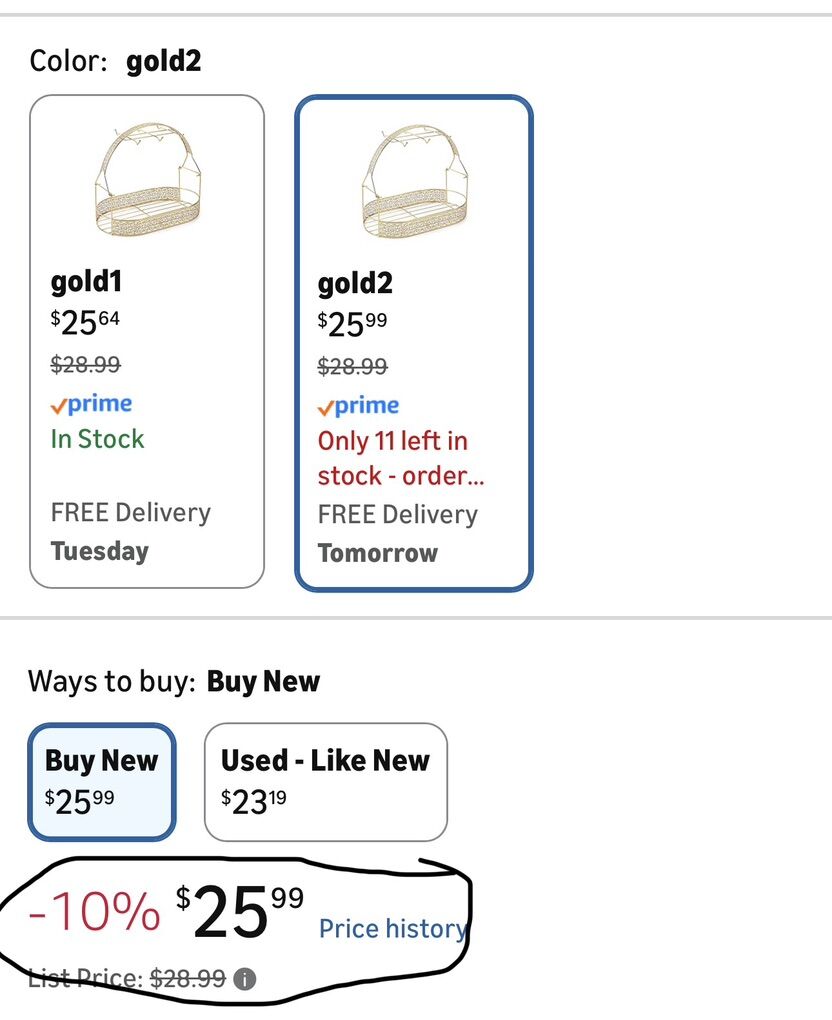
Task: Select the Buy New purchase option
Action: 102,781
